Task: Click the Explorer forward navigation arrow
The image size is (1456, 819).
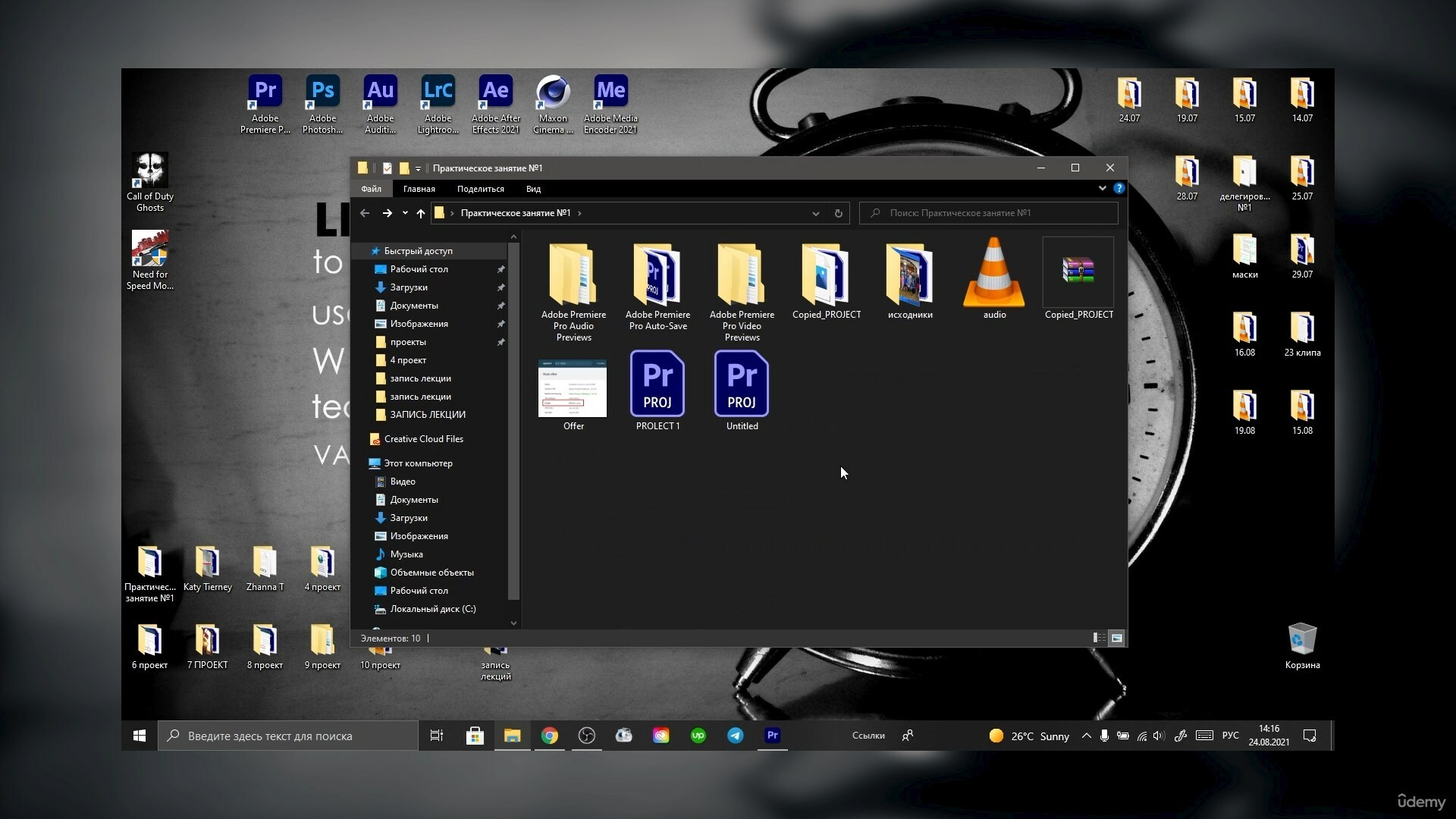Action: point(387,213)
